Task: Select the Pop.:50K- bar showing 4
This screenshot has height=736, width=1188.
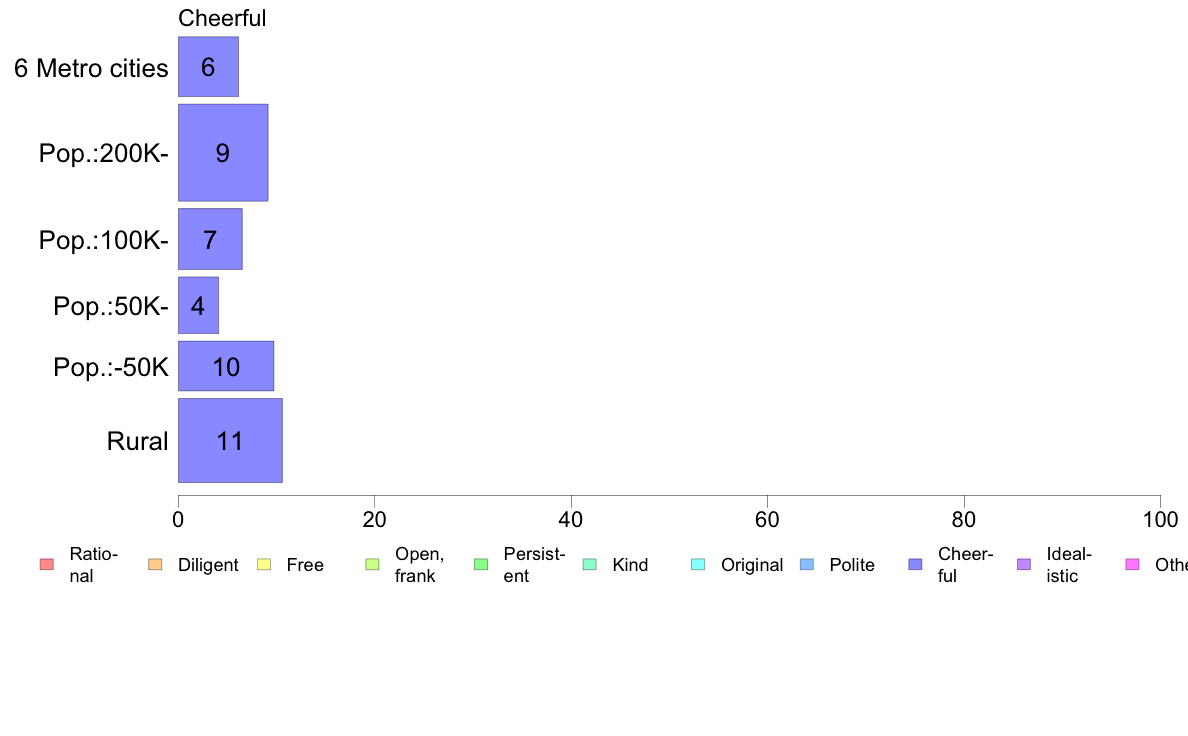Action: [x=199, y=305]
